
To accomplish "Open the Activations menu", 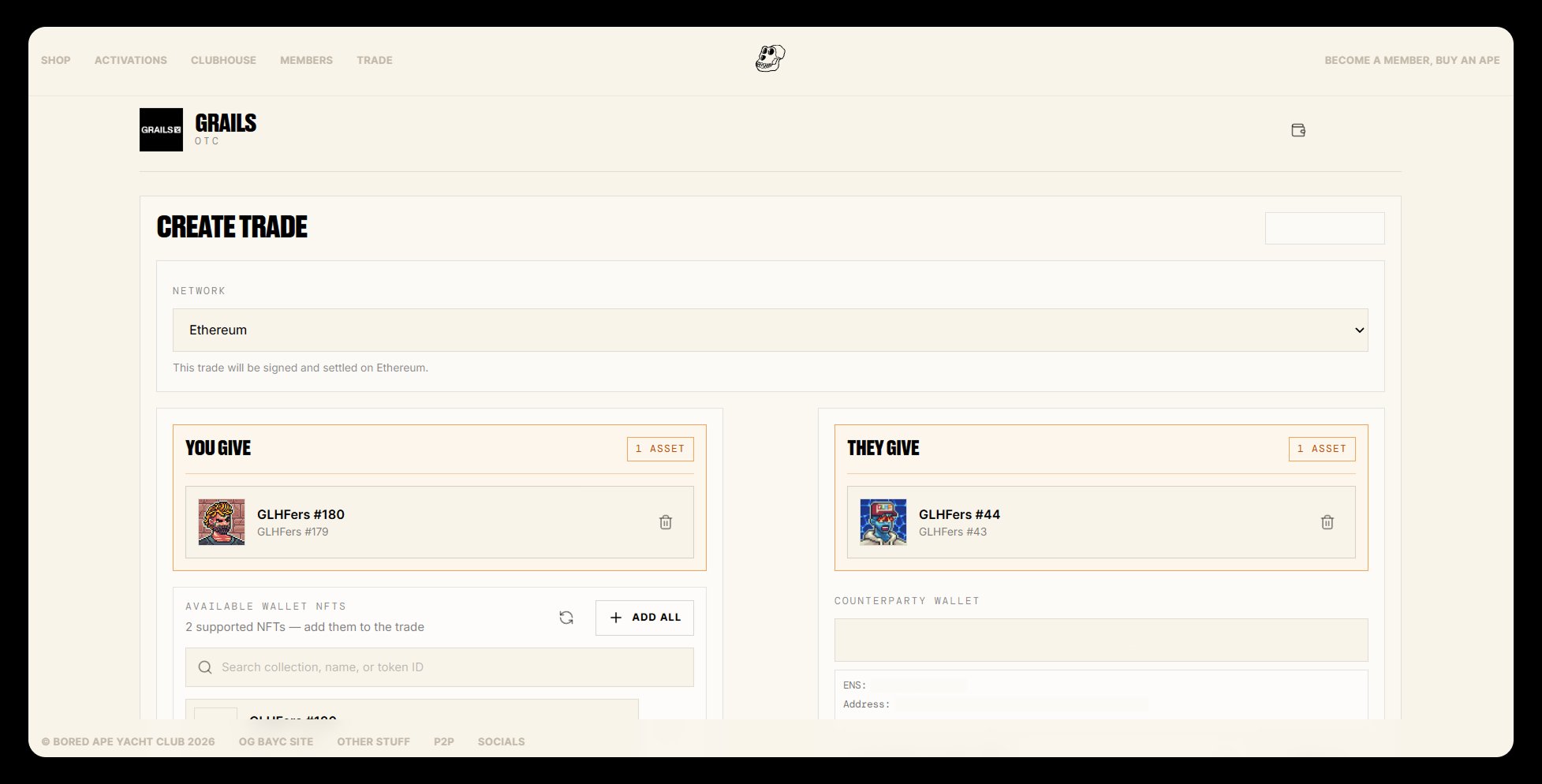I will 131,60.
